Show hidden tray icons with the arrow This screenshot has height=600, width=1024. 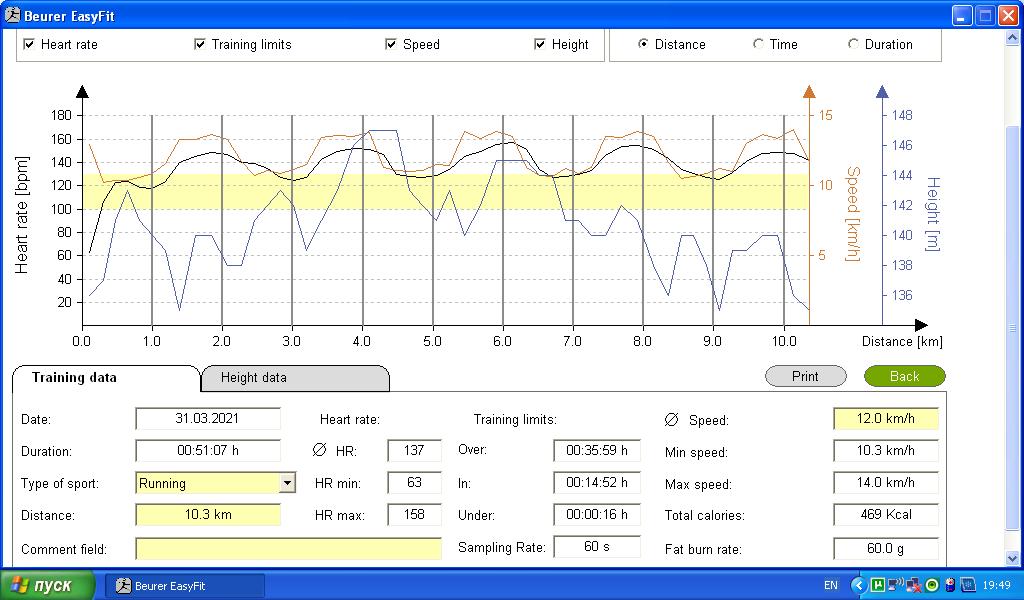pyautogui.click(x=859, y=585)
